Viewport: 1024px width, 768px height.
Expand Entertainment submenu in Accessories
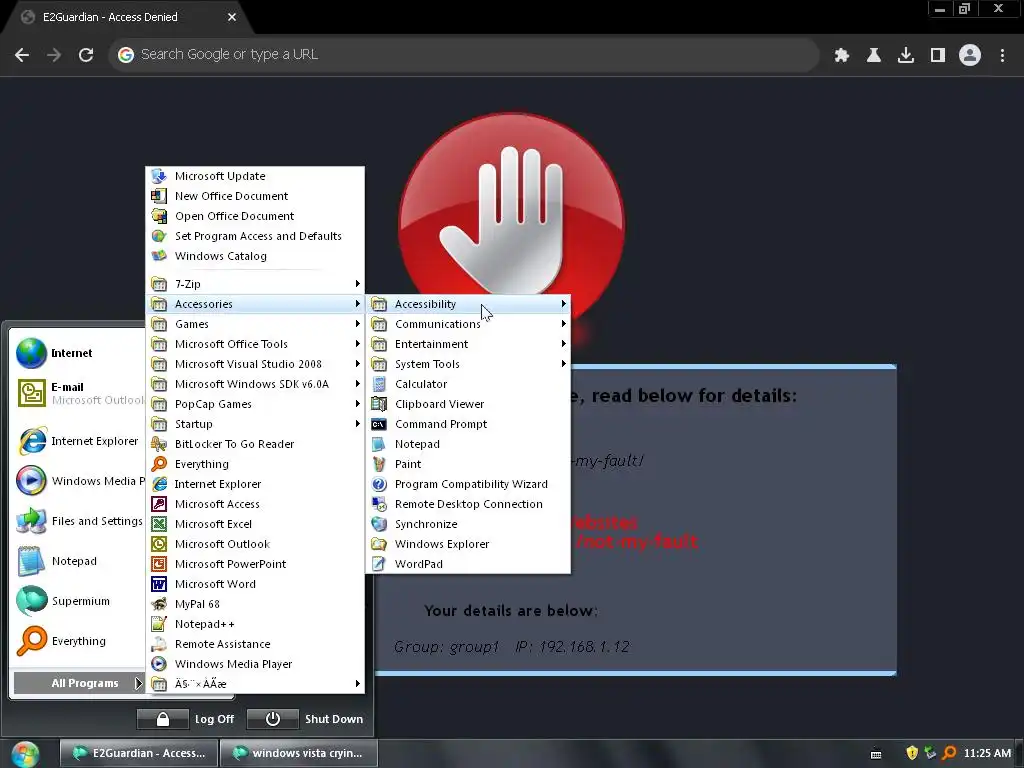point(468,344)
